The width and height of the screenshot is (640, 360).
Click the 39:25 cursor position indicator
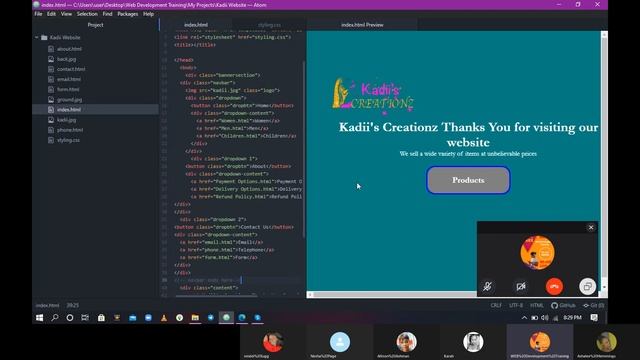pyautogui.click(x=73, y=305)
